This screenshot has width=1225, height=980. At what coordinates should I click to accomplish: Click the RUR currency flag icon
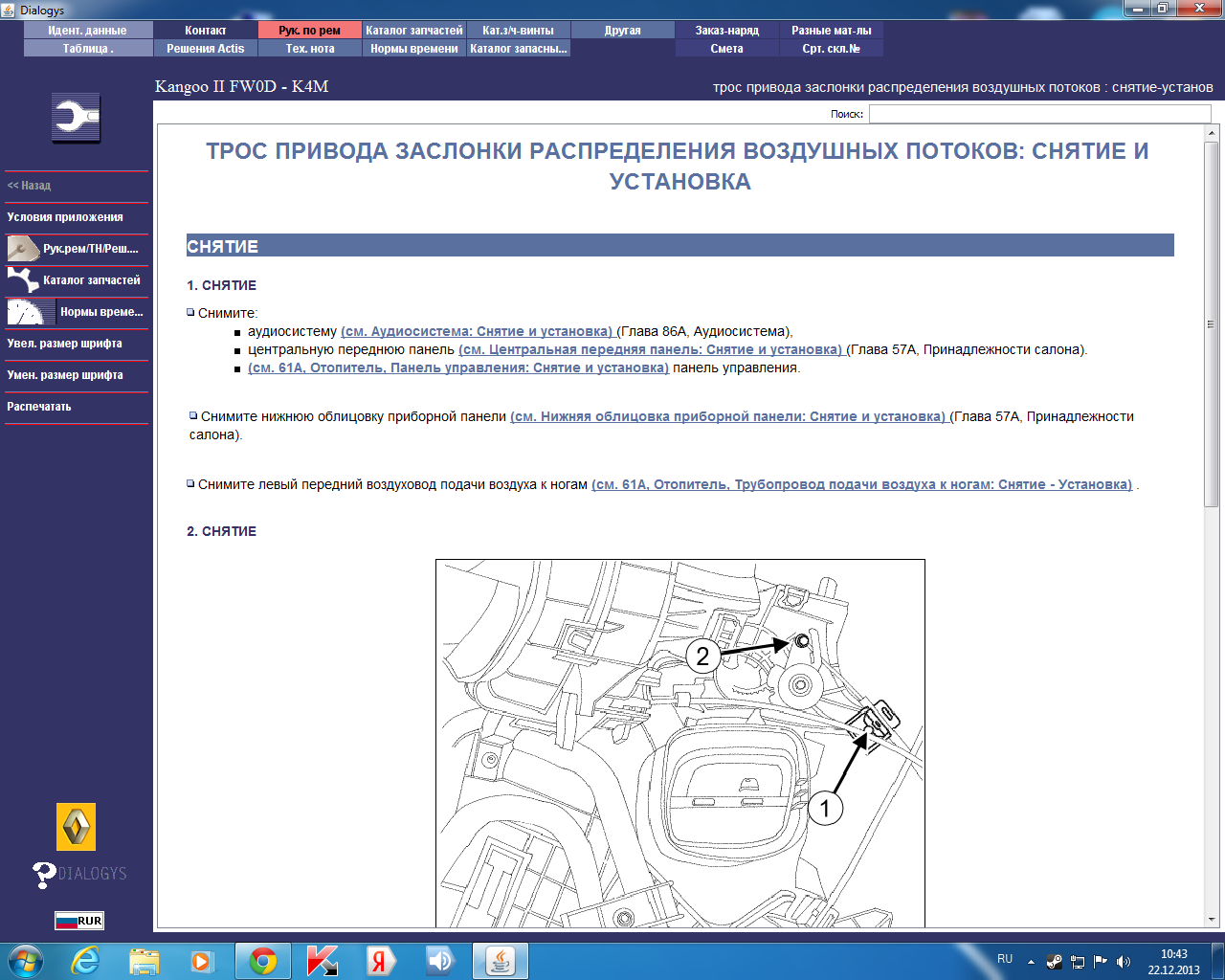79,921
